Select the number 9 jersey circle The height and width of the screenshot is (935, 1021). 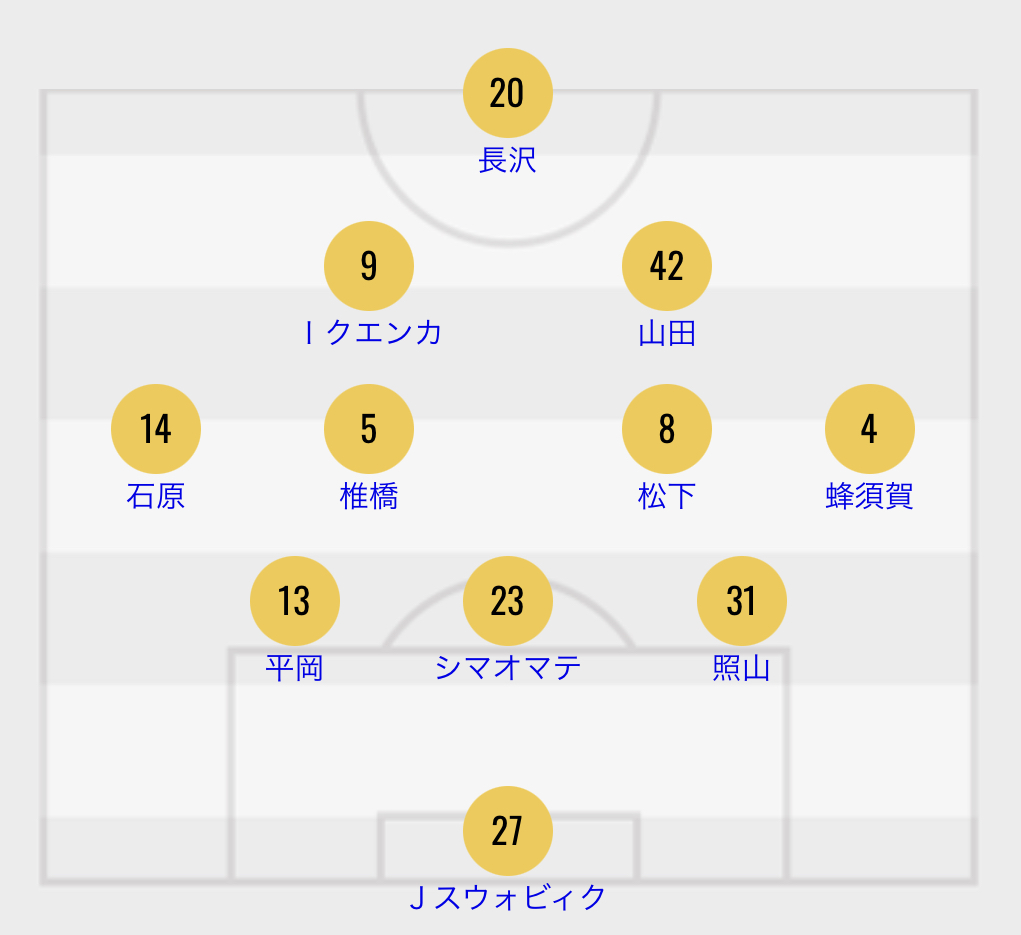pyautogui.click(x=369, y=266)
